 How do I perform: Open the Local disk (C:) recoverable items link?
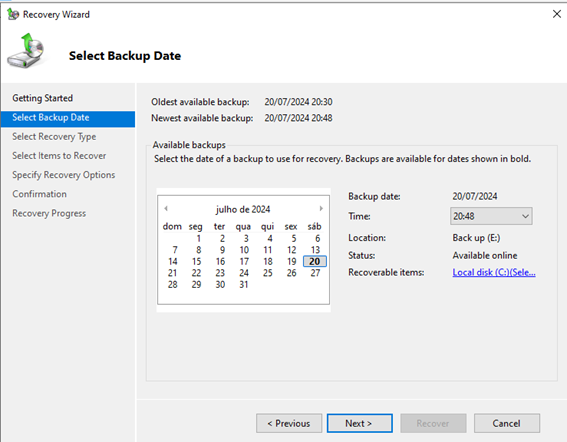coord(494,272)
